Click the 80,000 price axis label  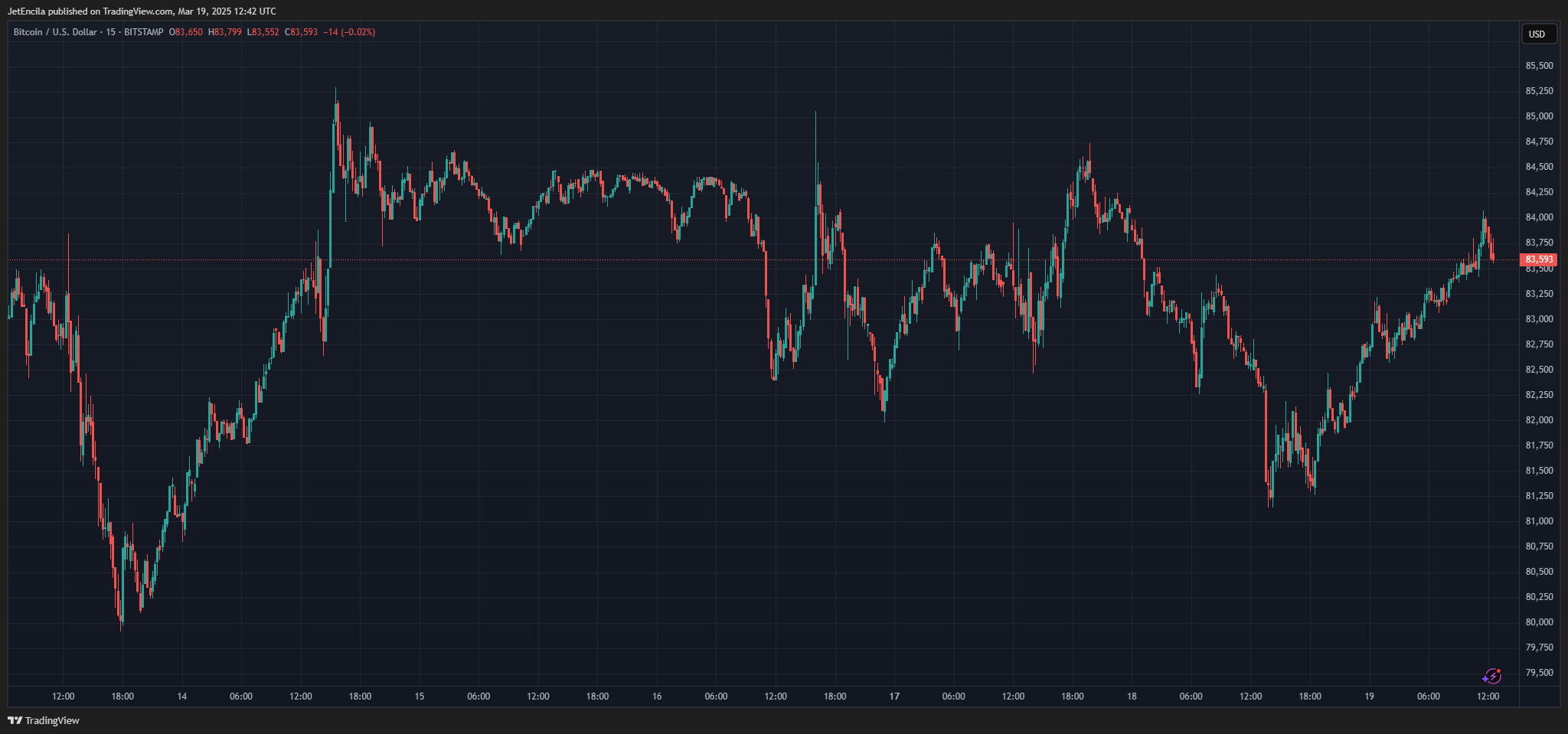pos(1539,622)
